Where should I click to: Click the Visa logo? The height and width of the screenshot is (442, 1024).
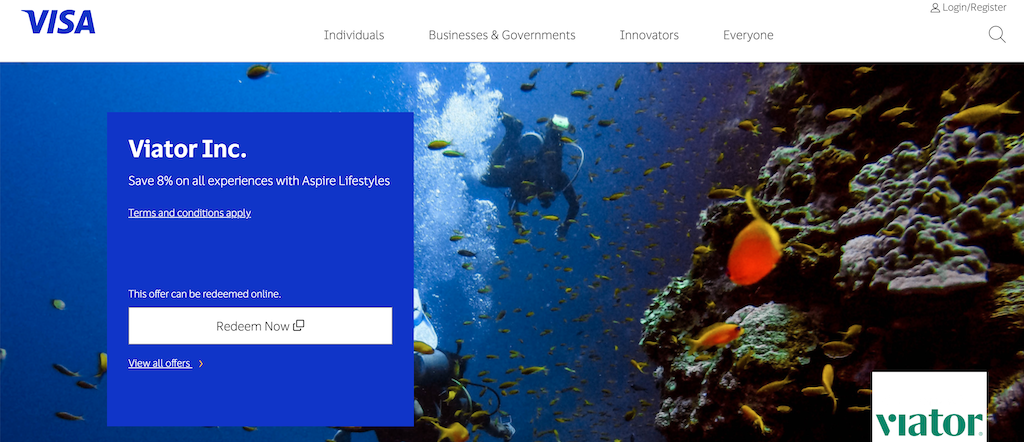[x=58, y=22]
